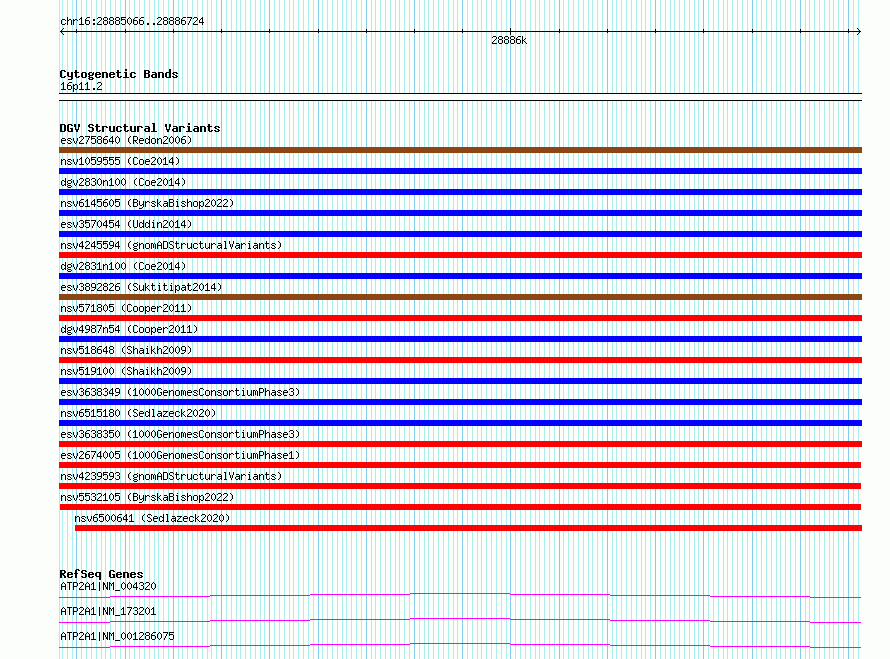Click the blue bar under dgv4987n54
The image size is (890, 659).
(x=460, y=339)
